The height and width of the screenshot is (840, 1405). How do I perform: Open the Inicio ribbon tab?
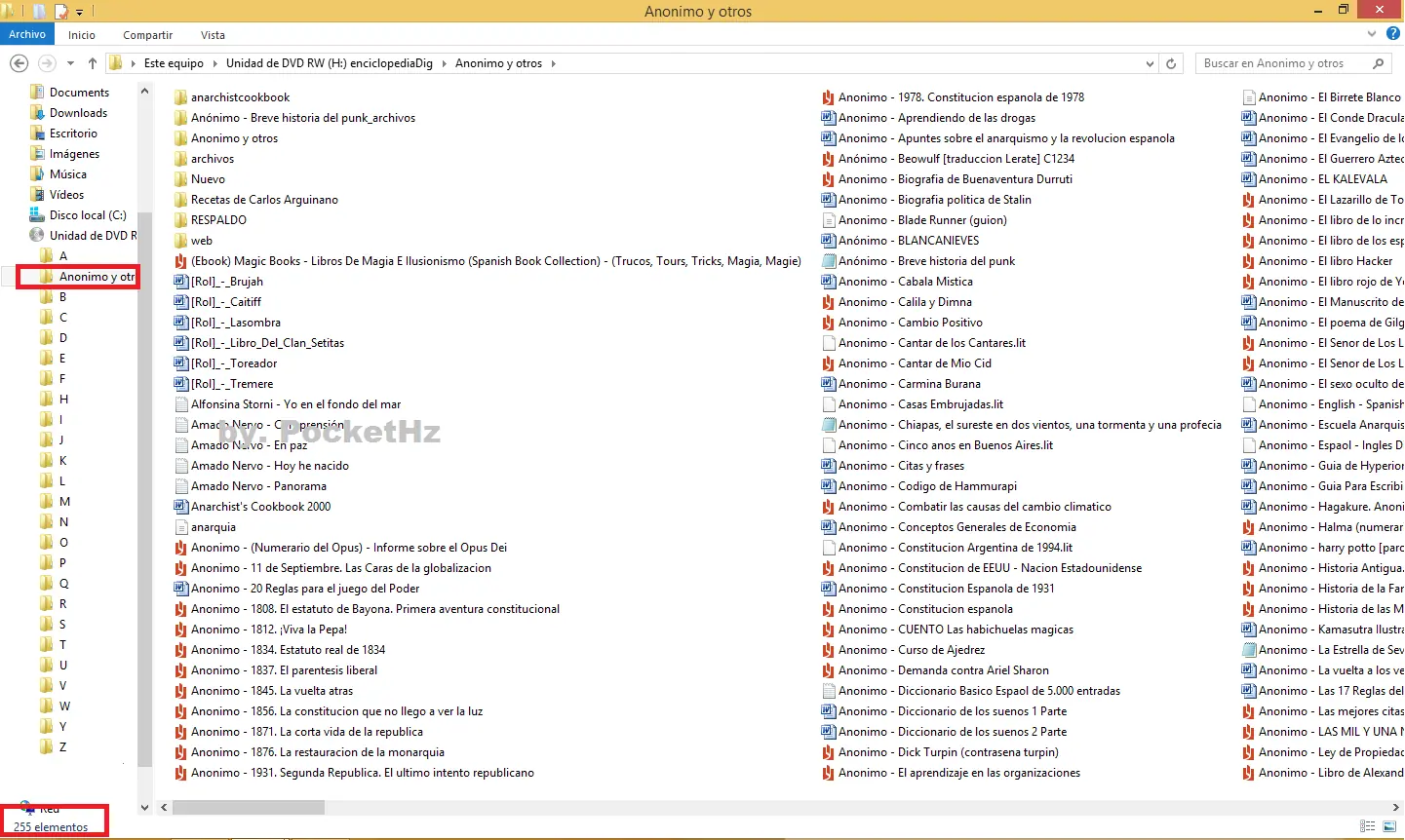click(x=82, y=35)
